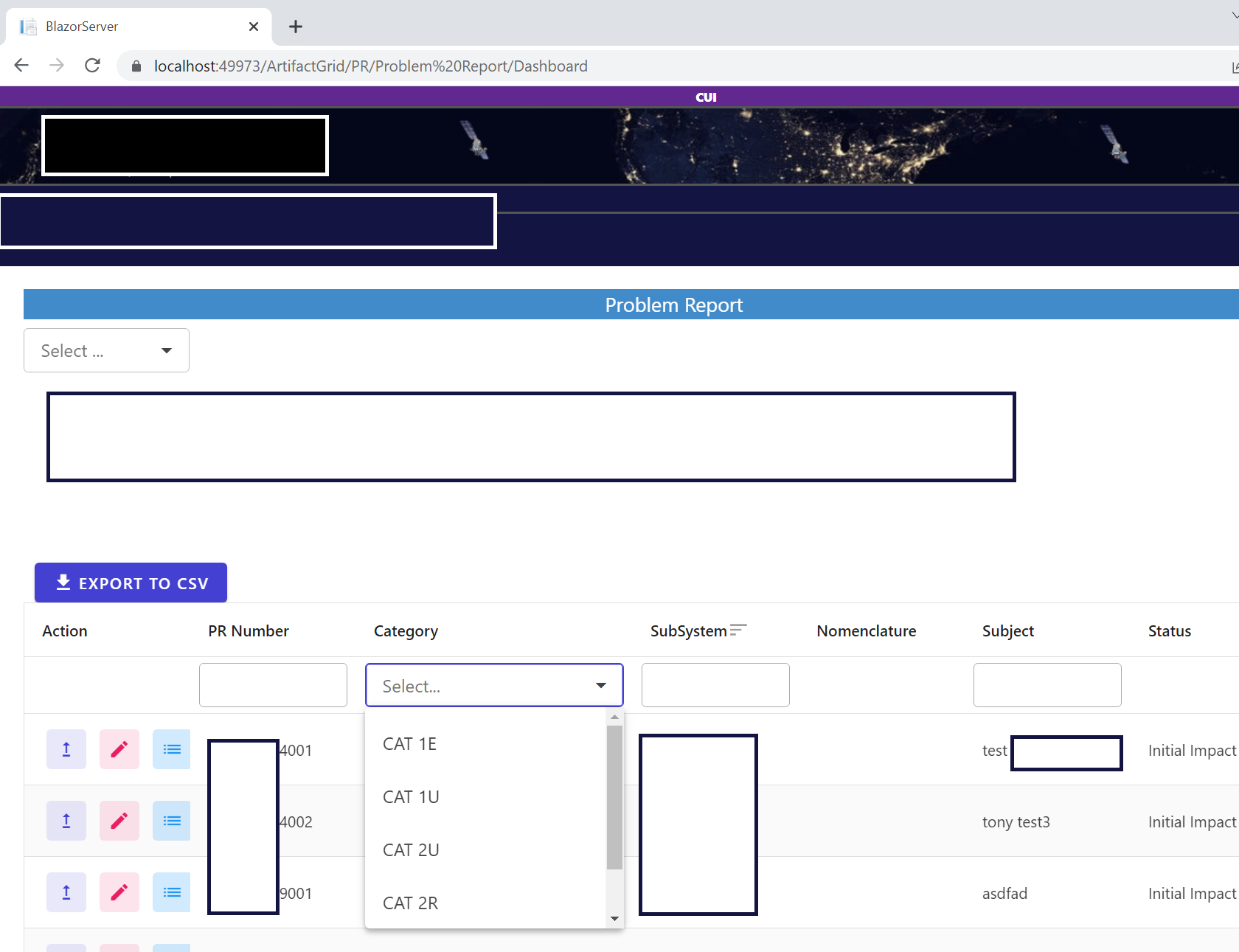
Task: Click the Export to CSV button
Action: [x=131, y=582]
